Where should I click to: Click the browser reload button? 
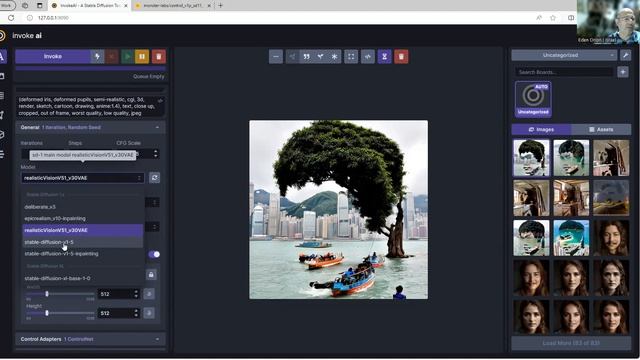(x=11, y=18)
